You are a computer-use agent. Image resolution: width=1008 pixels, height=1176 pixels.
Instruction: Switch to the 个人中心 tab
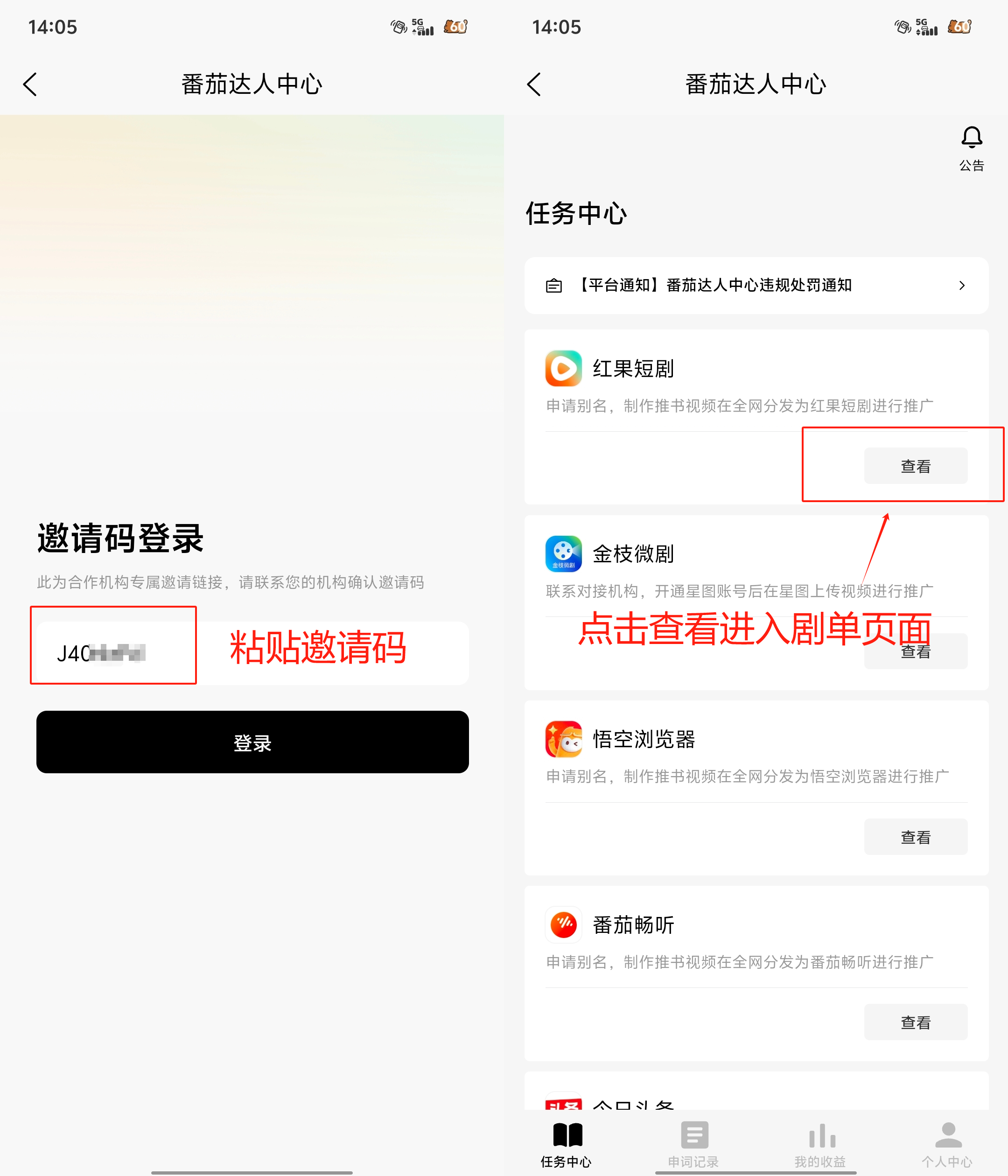pos(947,1145)
